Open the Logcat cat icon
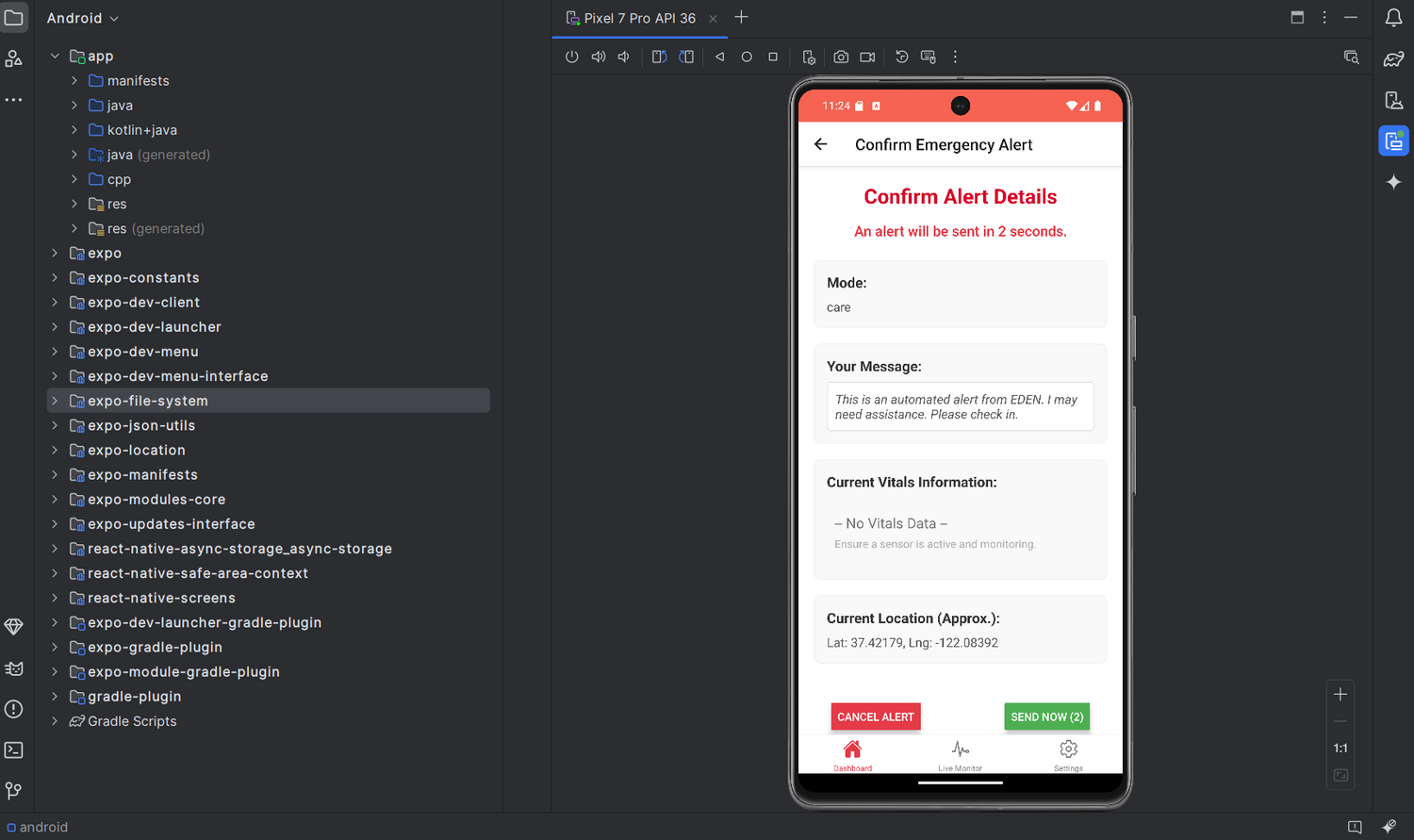 pos(14,668)
